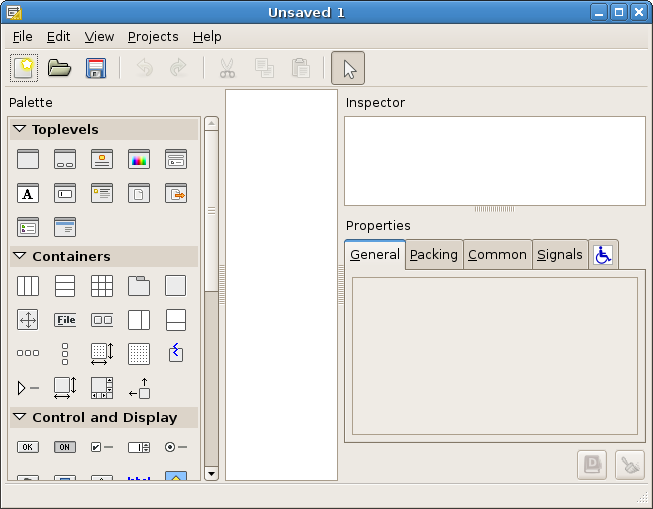Viewport: 653px width, 509px height.
Task: Select the Expander widget in Containers
Action: pyautogui.click(x=28, y=388)
